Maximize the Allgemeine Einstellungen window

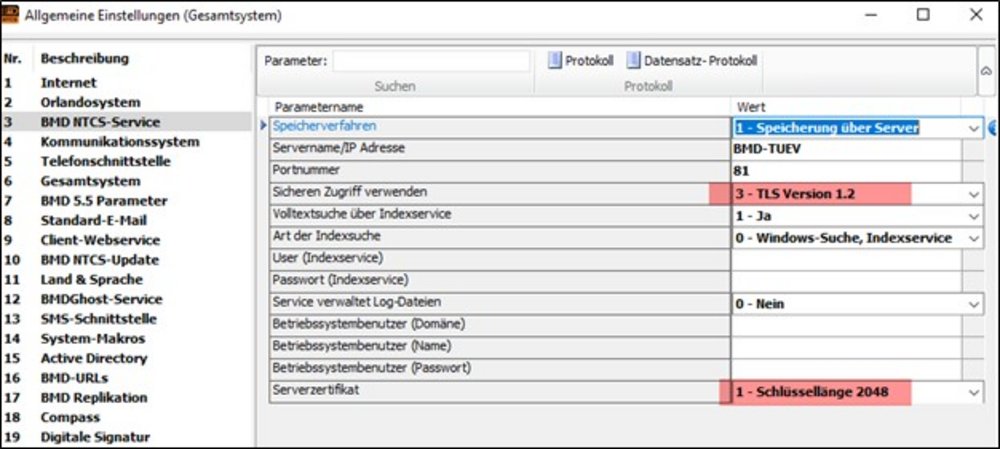coord(923,15)
